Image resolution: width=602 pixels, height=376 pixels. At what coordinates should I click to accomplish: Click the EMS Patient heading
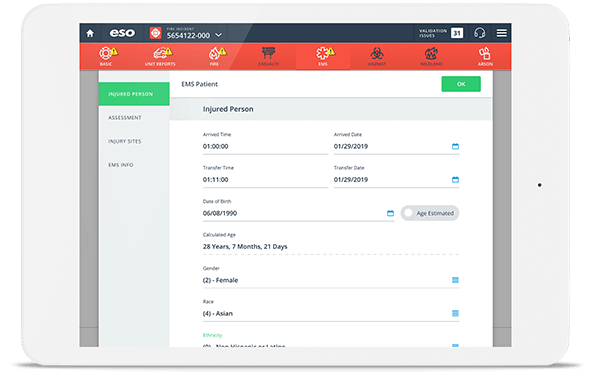[200, 84]
